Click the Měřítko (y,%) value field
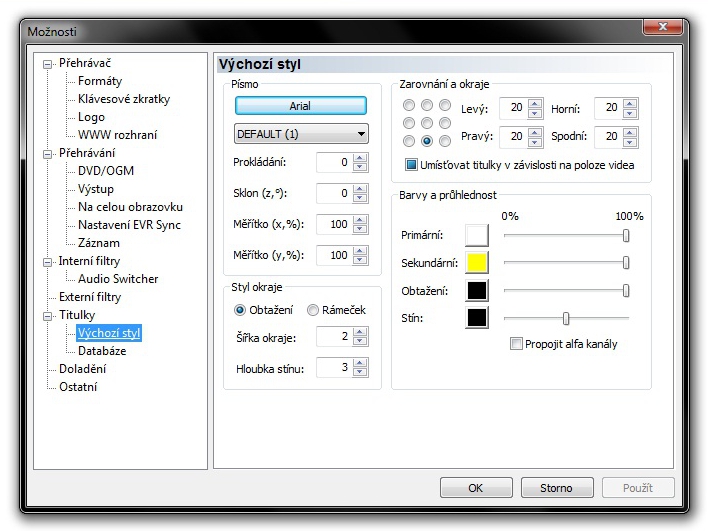The width and height of the screenshot is (708, 531). (334, 256)
